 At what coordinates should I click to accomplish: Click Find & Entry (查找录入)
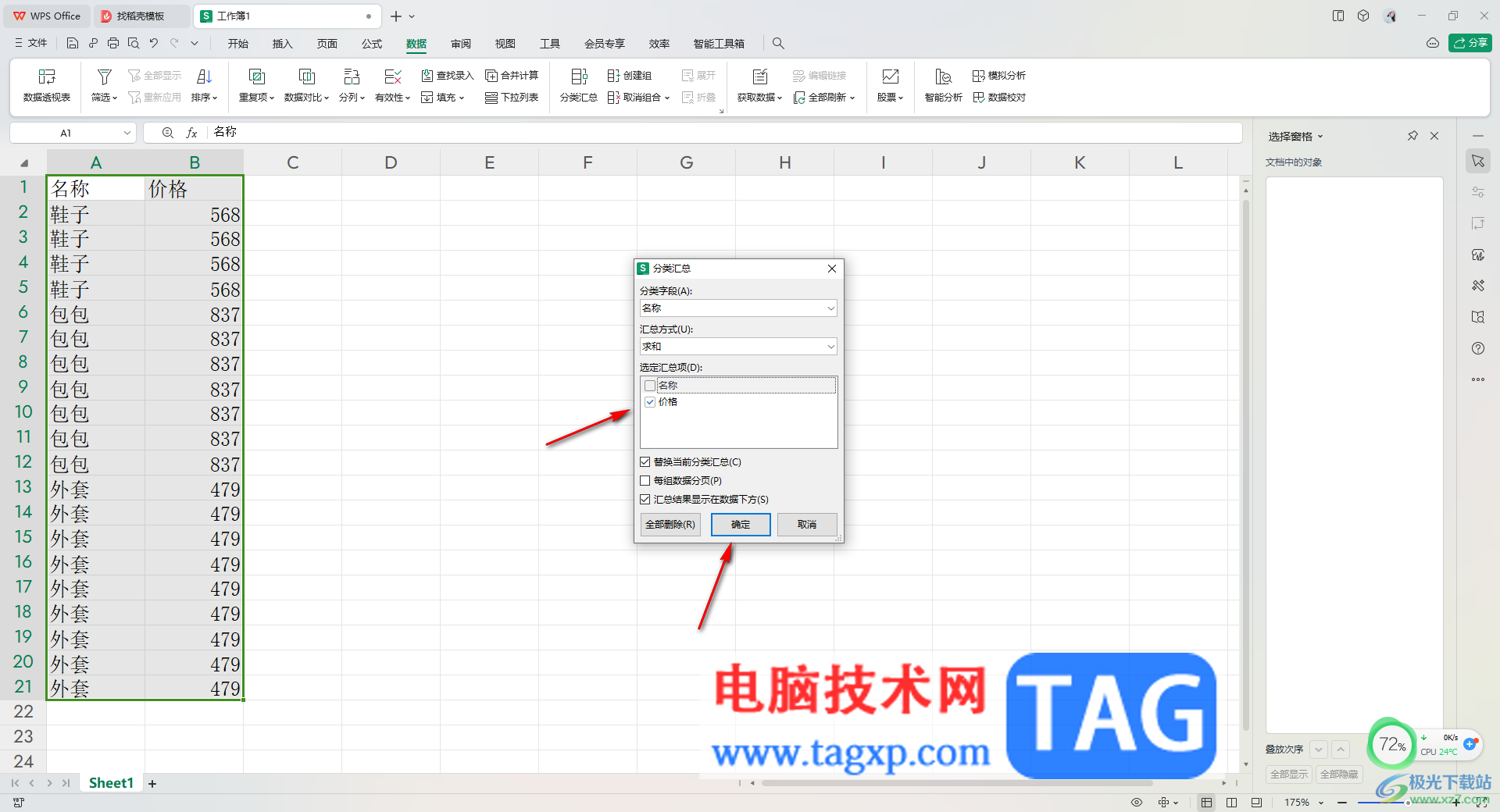click(x=448, y=76)
